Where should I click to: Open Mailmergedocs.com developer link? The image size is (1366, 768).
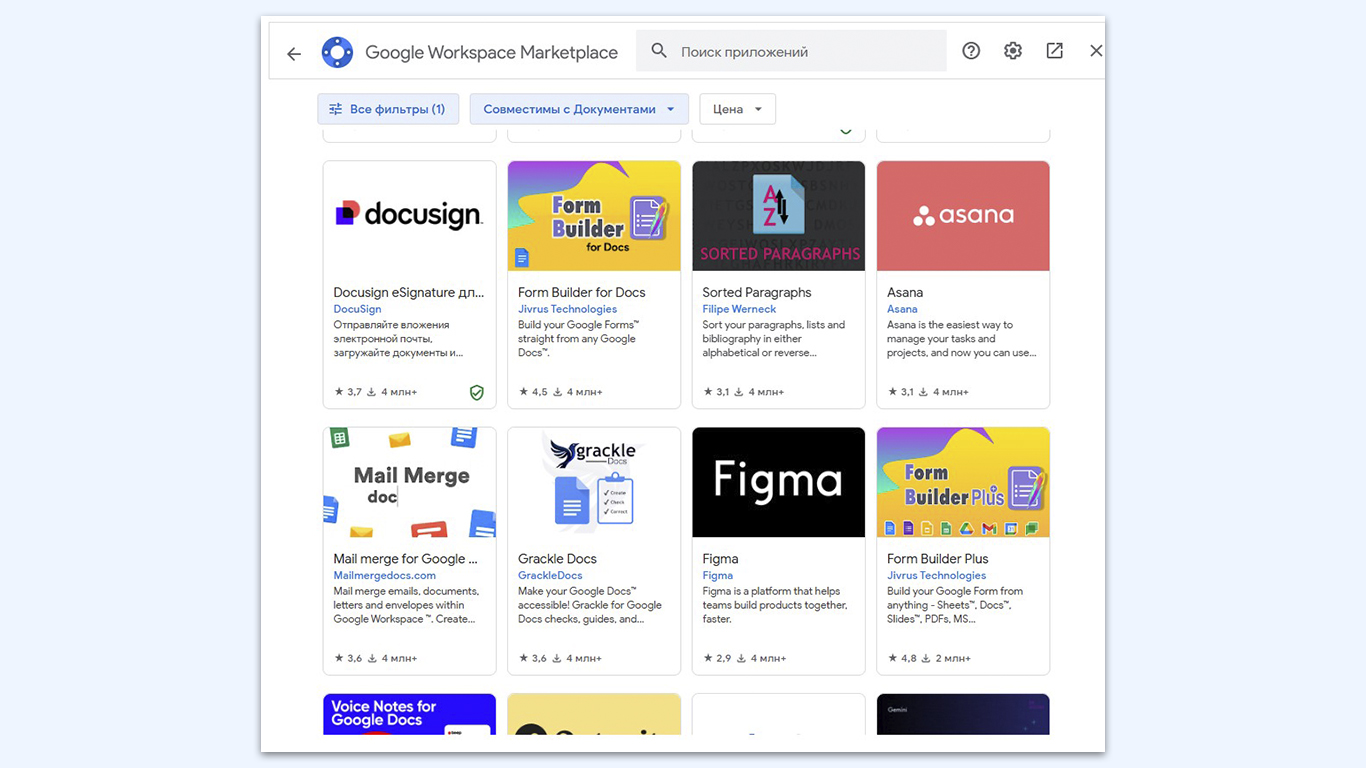[384, 575]
